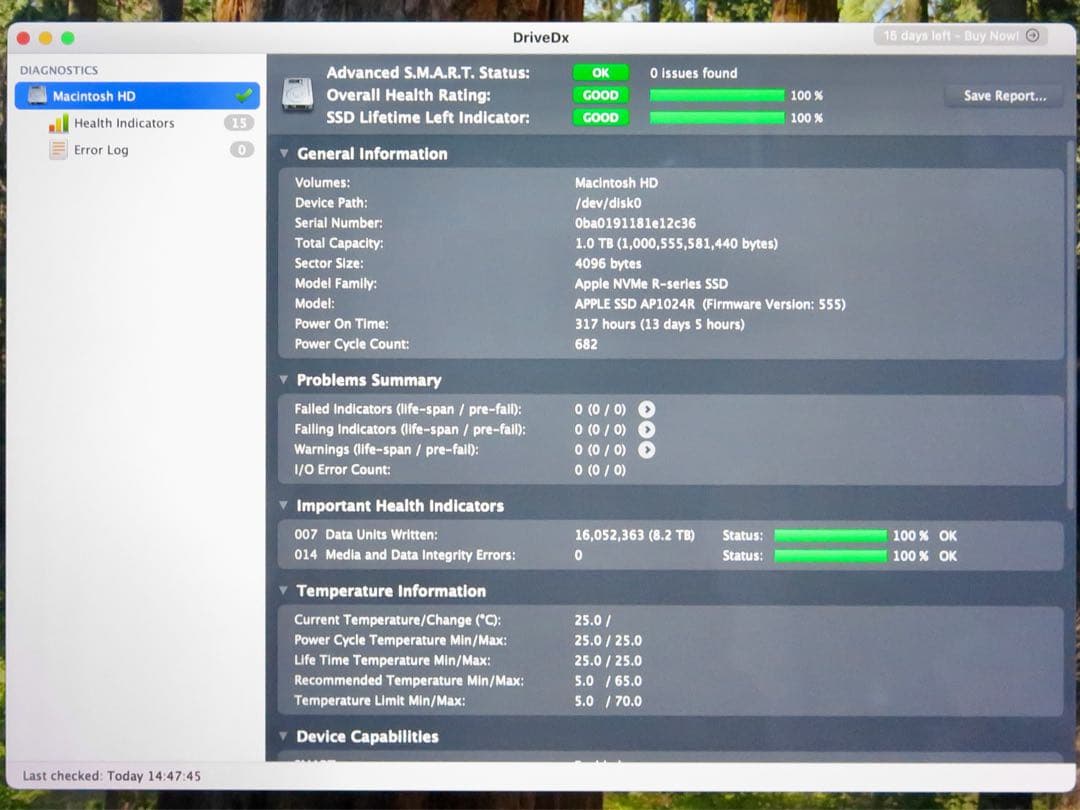Image resolution: width=1080 pixels, height=810 pixels.
Task: Collapse the Problems Summary section
Action: [x=285, y=380]
